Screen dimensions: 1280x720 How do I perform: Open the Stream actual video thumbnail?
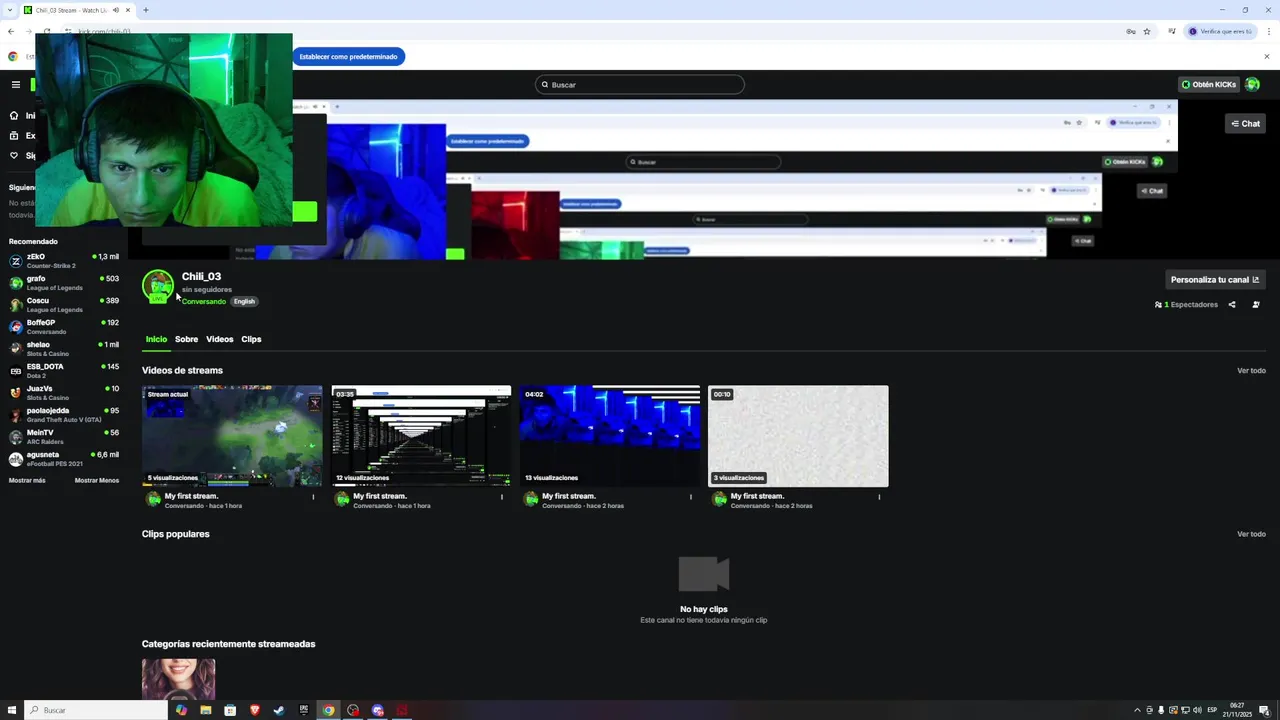(x=232, y=436)
